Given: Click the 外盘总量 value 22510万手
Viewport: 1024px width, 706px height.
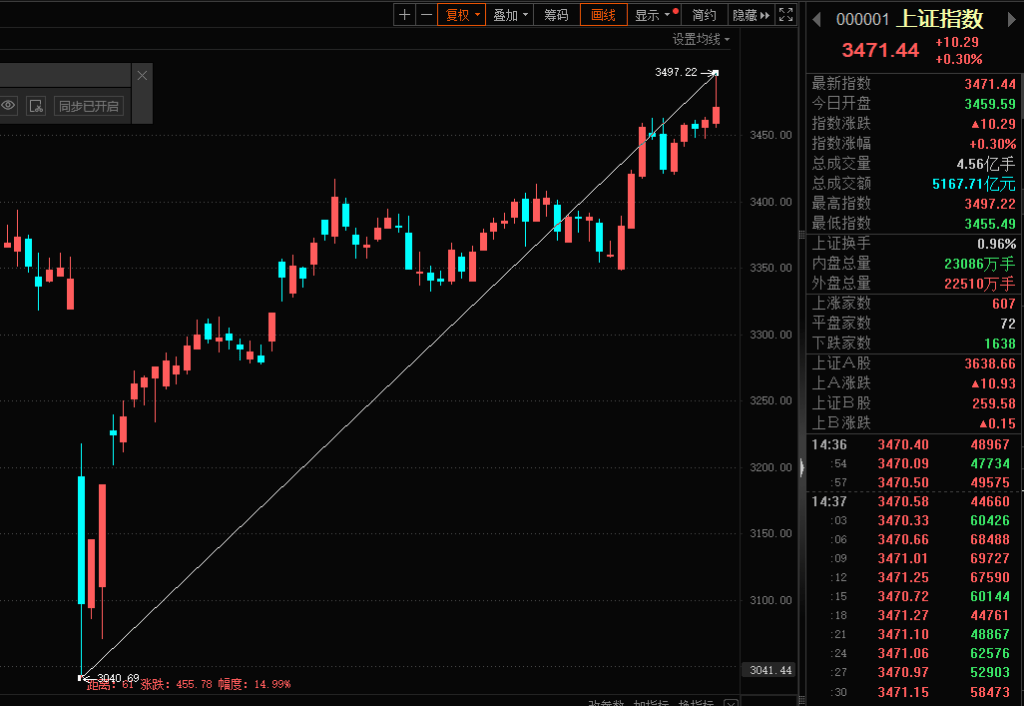Looking at the screenshot, I should coord(980,283).
